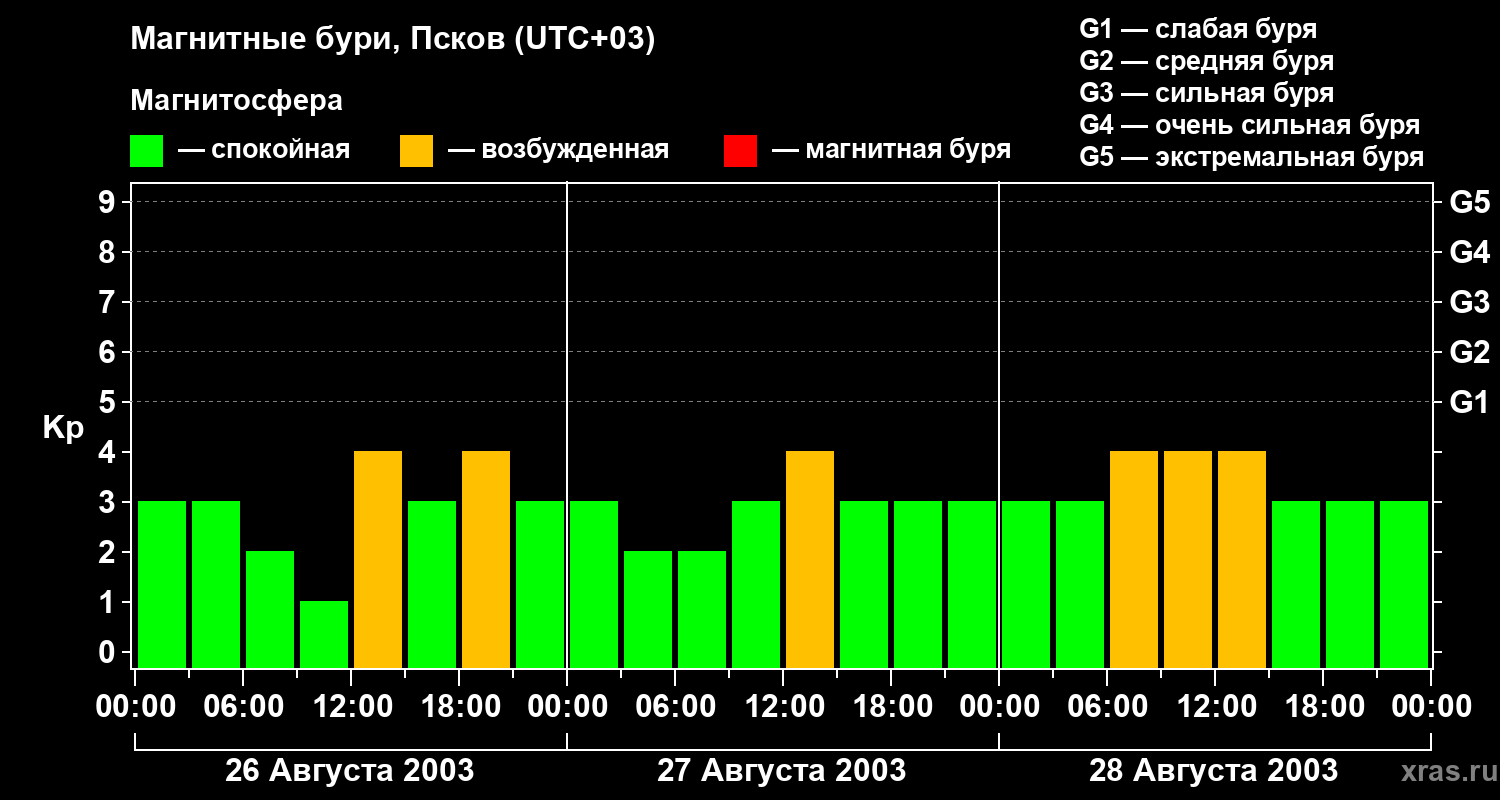The image size is (1500, 800).
Task: Select the orange 12:00 bar on 26 August
Action: (378, 559)
